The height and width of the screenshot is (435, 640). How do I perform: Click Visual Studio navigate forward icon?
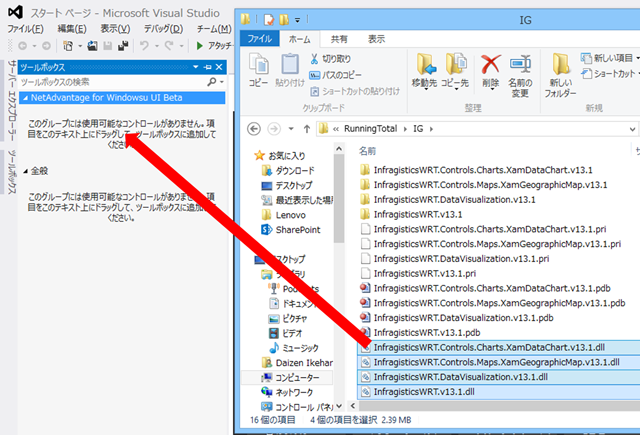pos(47,46)
